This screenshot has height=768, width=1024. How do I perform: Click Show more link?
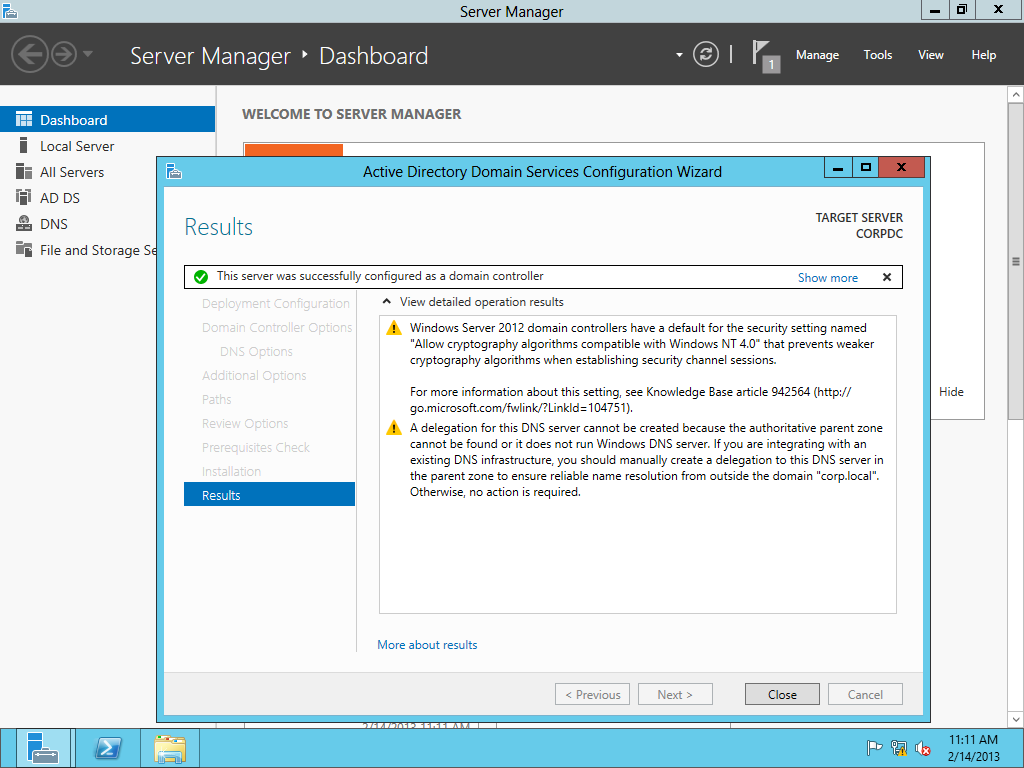pyautogui.click(x=827, y=278)
